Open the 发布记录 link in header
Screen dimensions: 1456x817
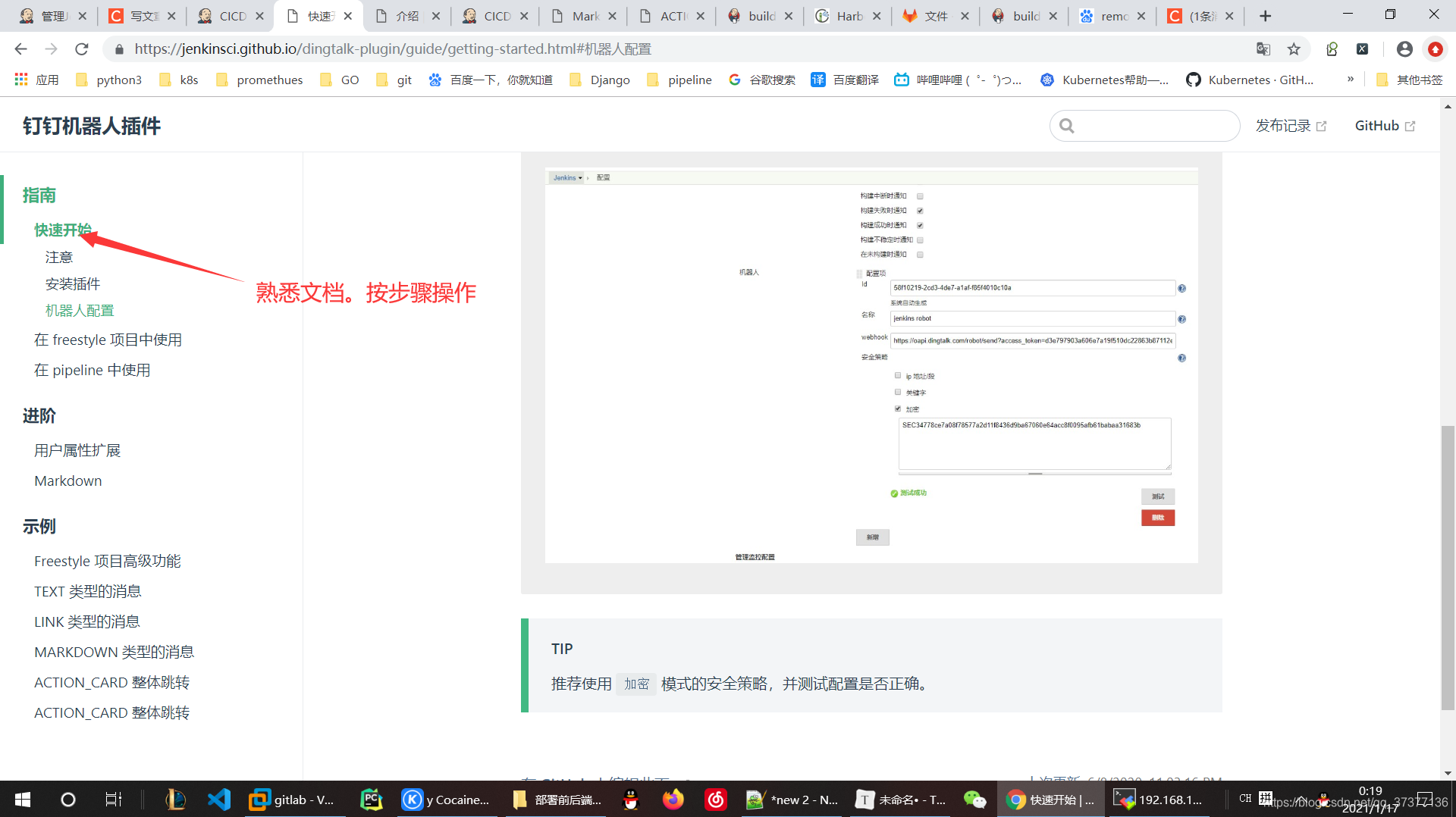click(x=1290, y=126)
